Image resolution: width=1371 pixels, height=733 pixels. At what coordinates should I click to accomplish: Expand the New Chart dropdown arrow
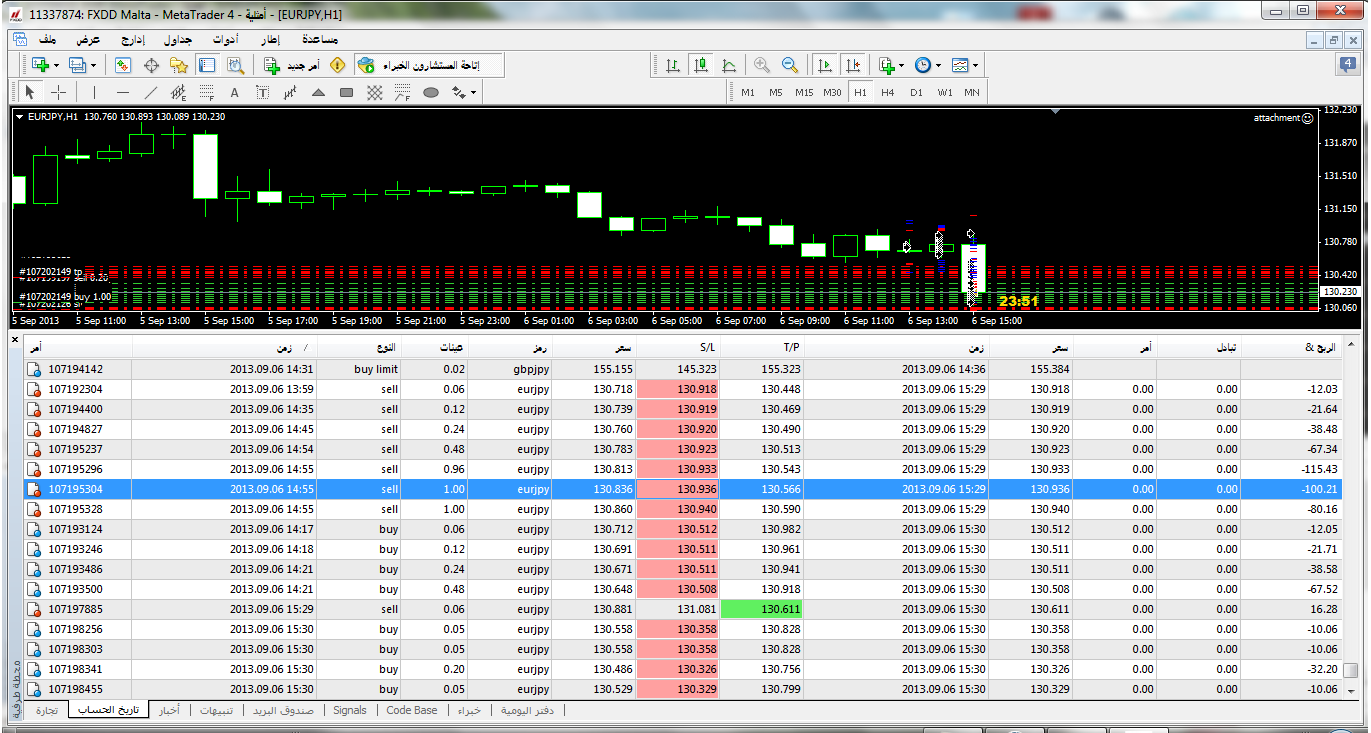(x=57, y=65)
